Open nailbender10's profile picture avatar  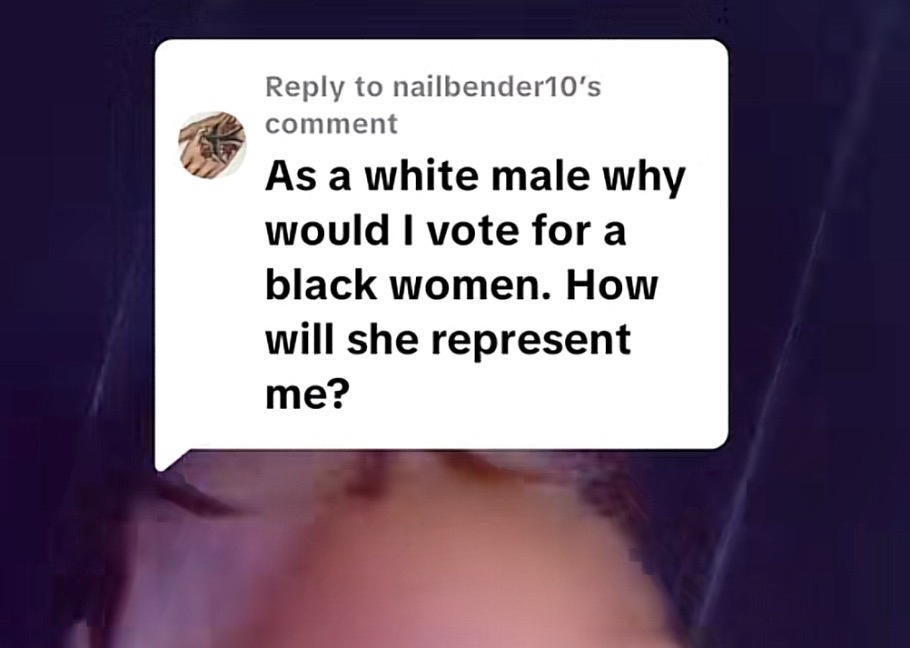click(x=212, y=145)
